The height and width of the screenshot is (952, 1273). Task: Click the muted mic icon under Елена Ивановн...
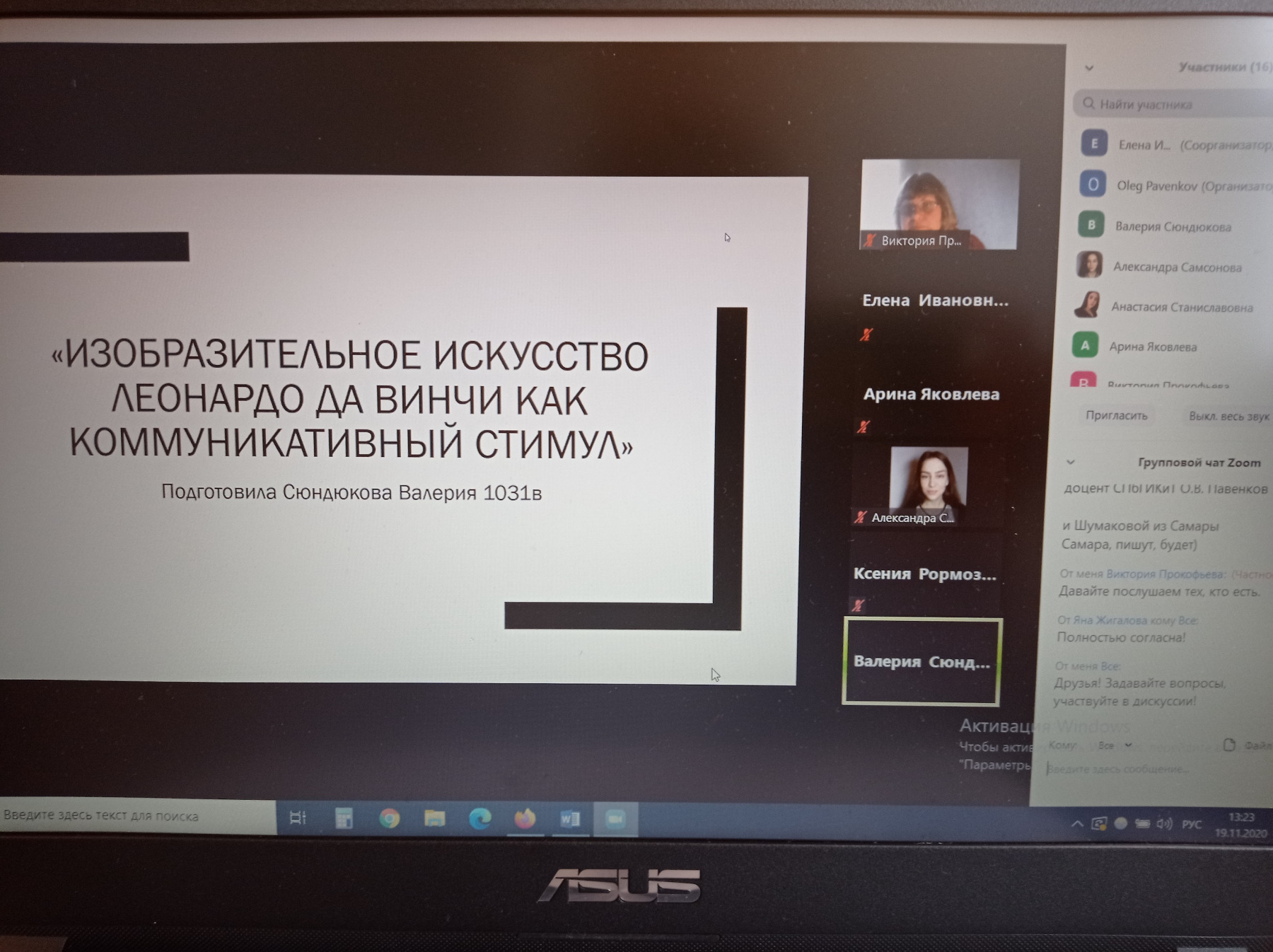[866, 335]
